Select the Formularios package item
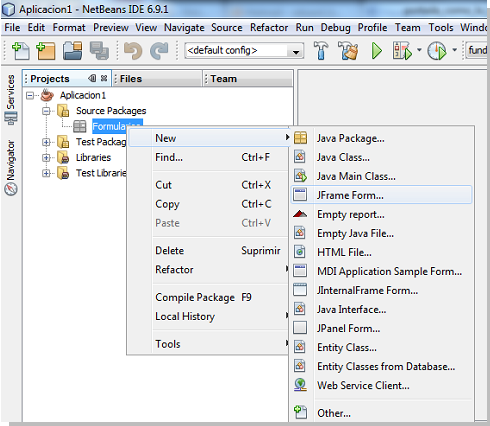This screenshot has height=426, width=490. pyautogui.click(x=117, y=126)
